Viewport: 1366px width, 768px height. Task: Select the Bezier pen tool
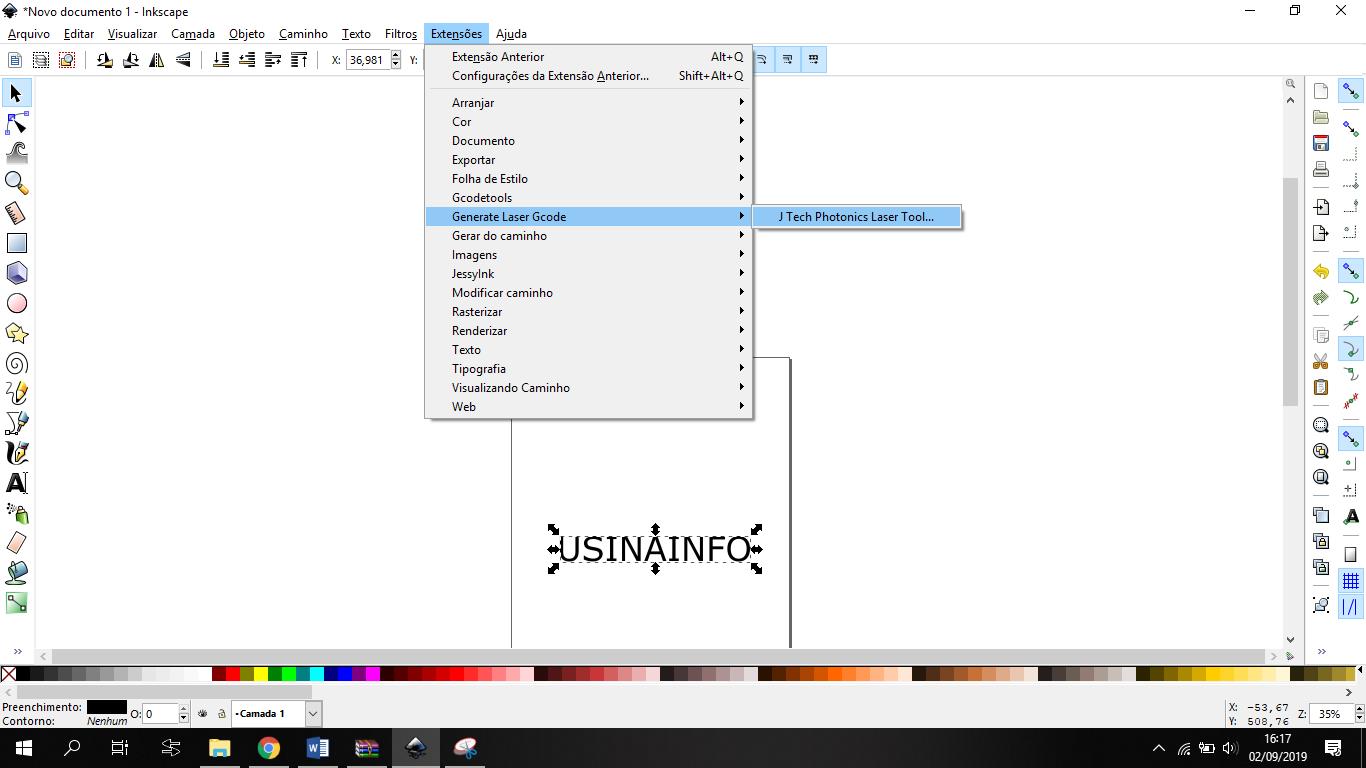tap(16, 423)
